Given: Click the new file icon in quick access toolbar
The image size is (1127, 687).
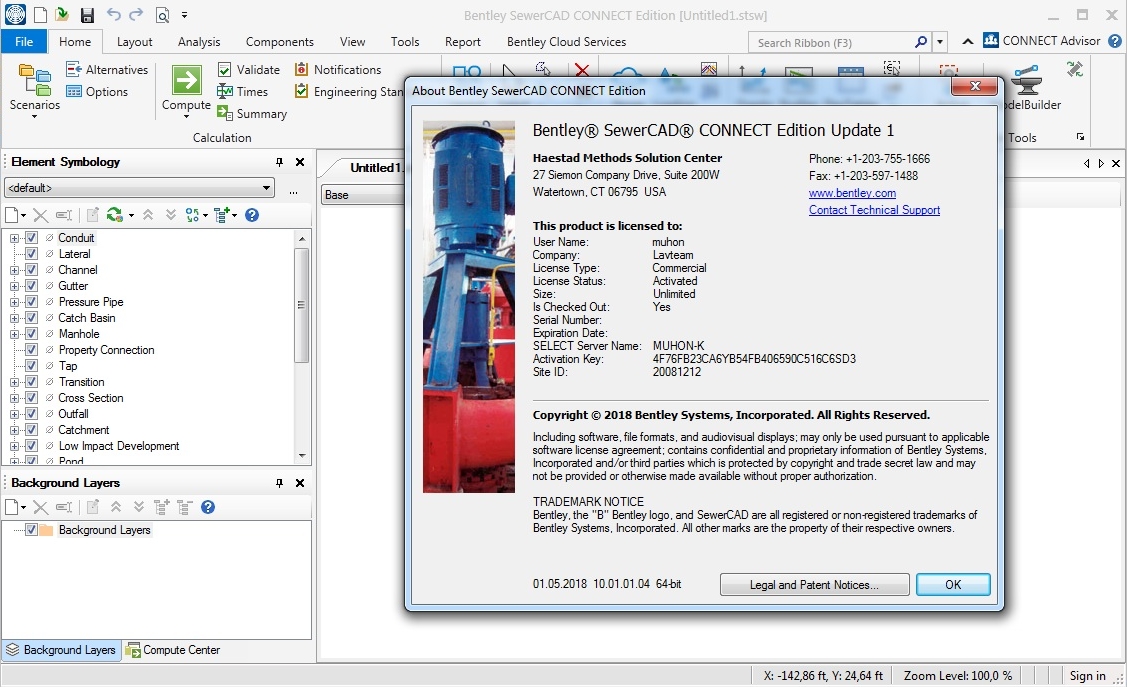Looking at the screenshot, I should click(x=40, y=14).
